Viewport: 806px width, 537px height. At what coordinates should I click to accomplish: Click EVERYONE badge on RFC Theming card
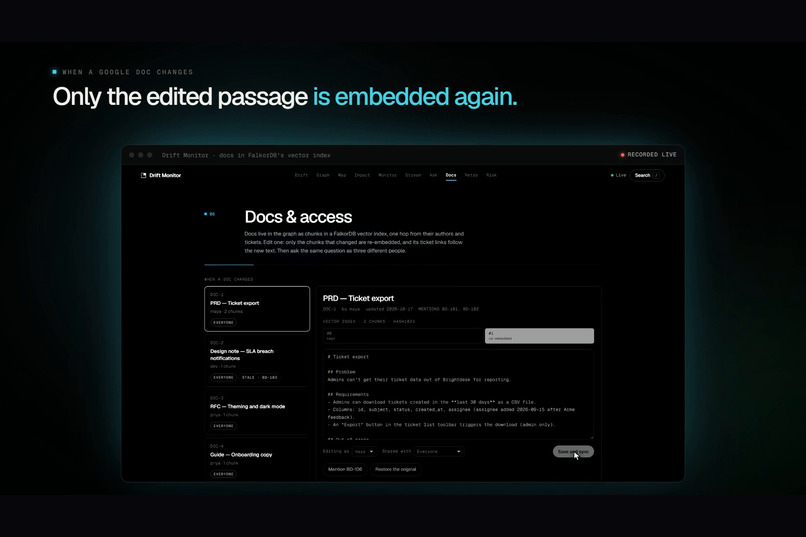(223, 425)
